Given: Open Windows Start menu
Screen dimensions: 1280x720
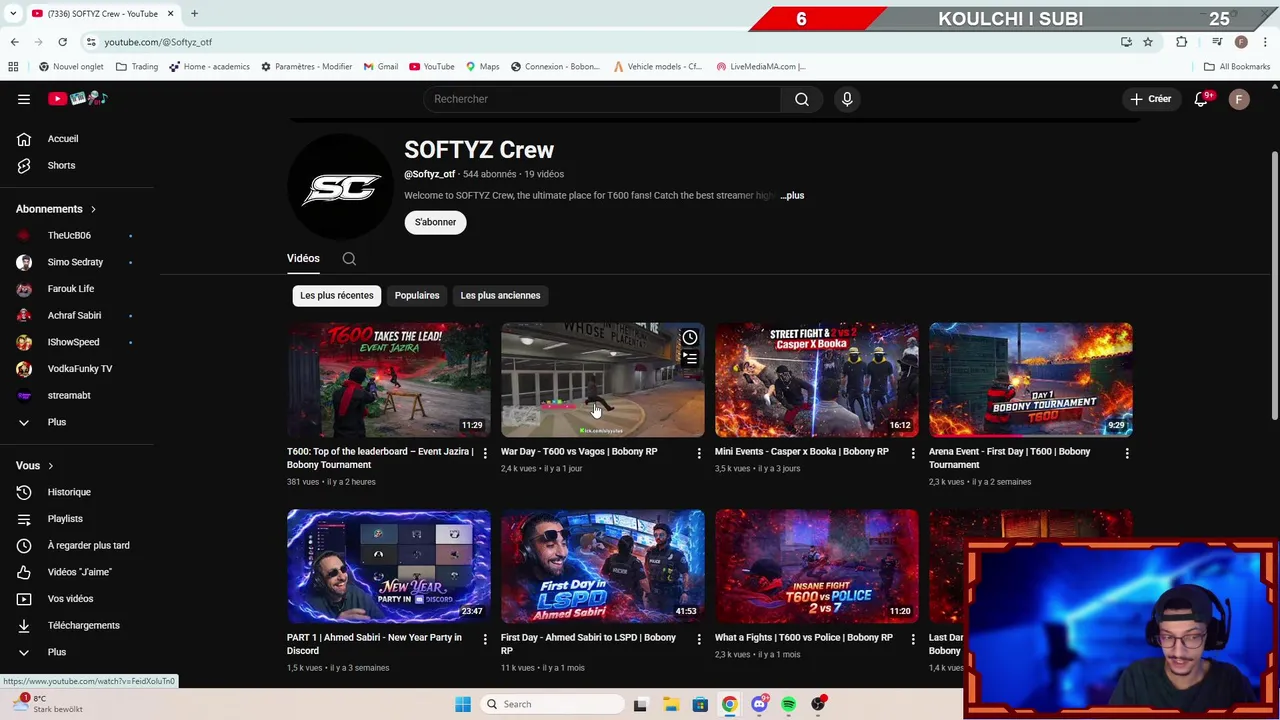Looking at the screenshot, I should tap(462, 704).
